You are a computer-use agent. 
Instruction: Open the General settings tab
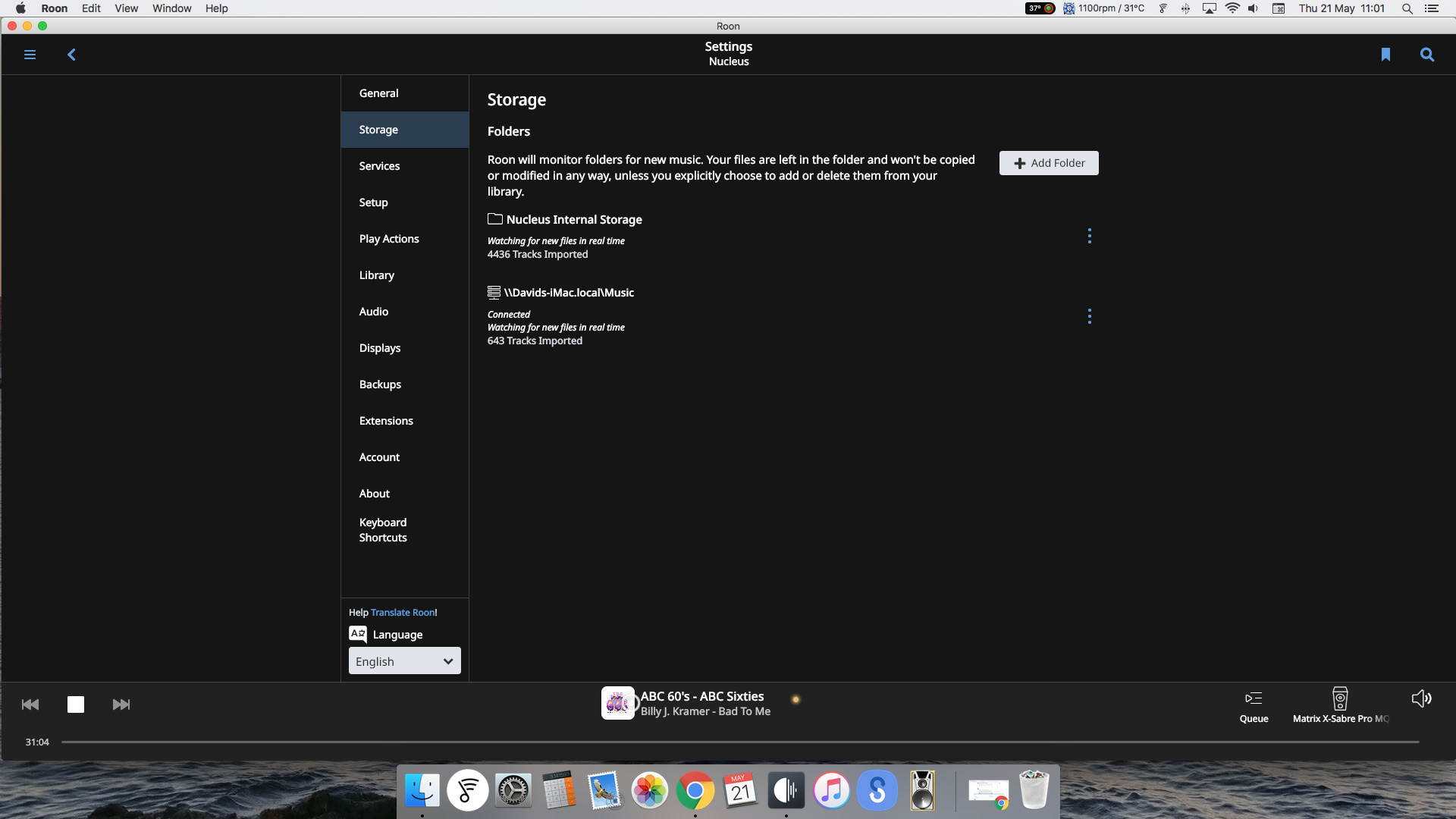[x=405, y=93]
